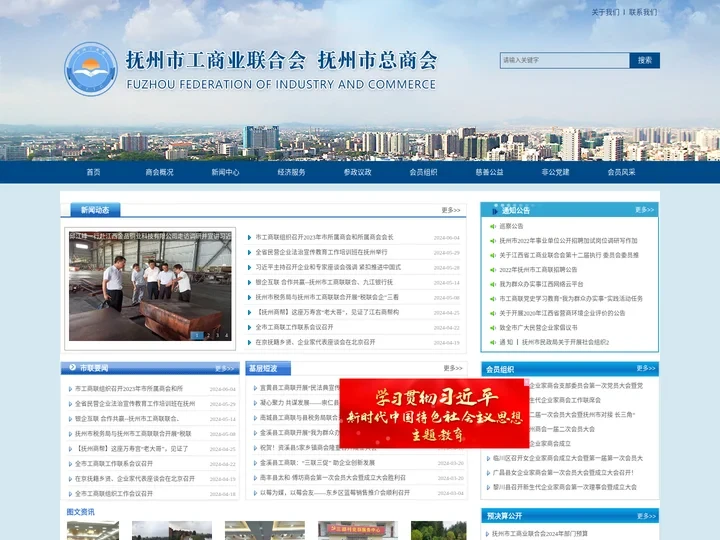Image resolution: width=720 pixels, height=540 pixels.
Task: Select the 新闻动态 tab header
Action: (95, 210)
